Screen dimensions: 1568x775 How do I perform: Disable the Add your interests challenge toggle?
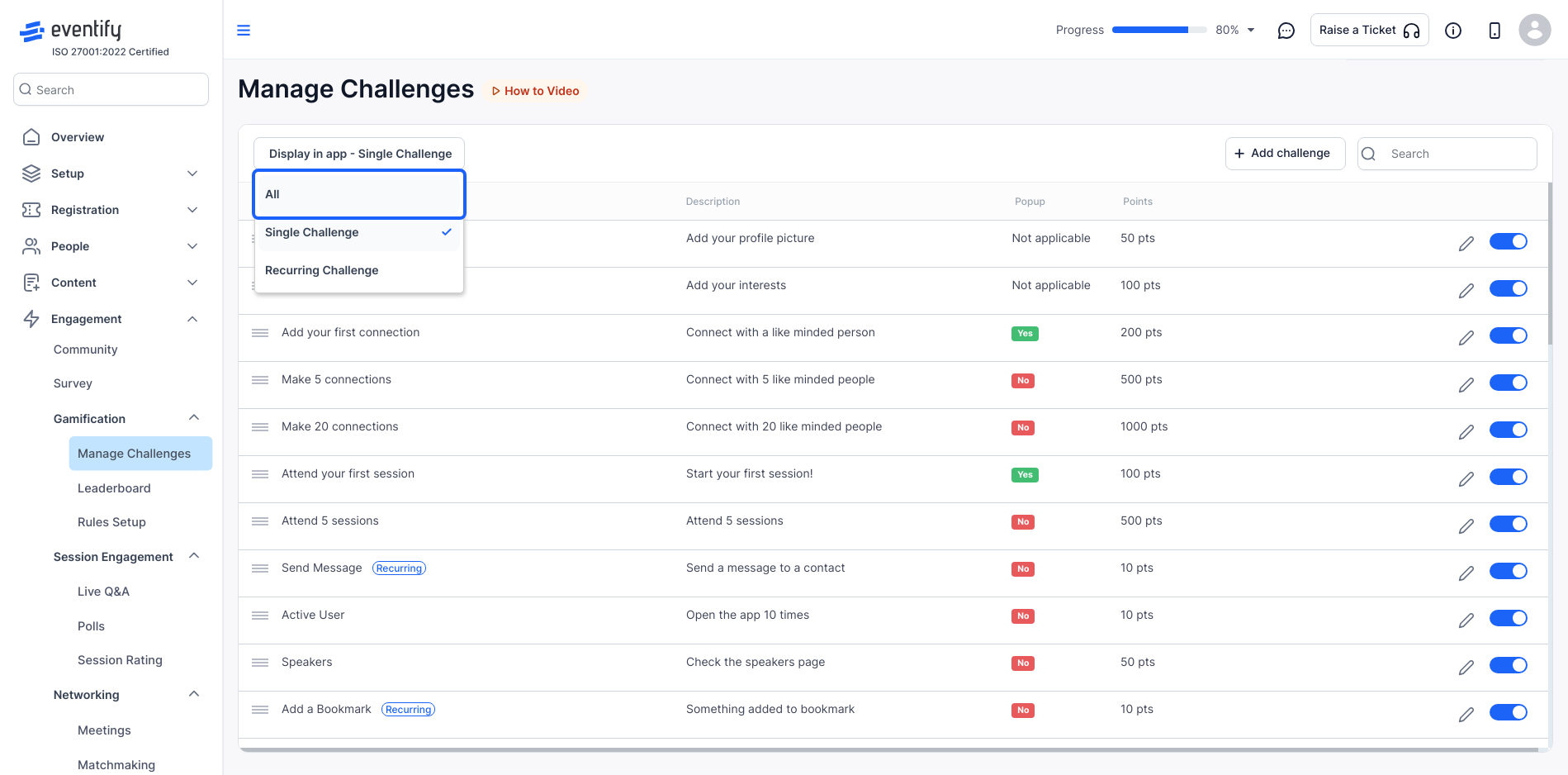(1509, 288)
